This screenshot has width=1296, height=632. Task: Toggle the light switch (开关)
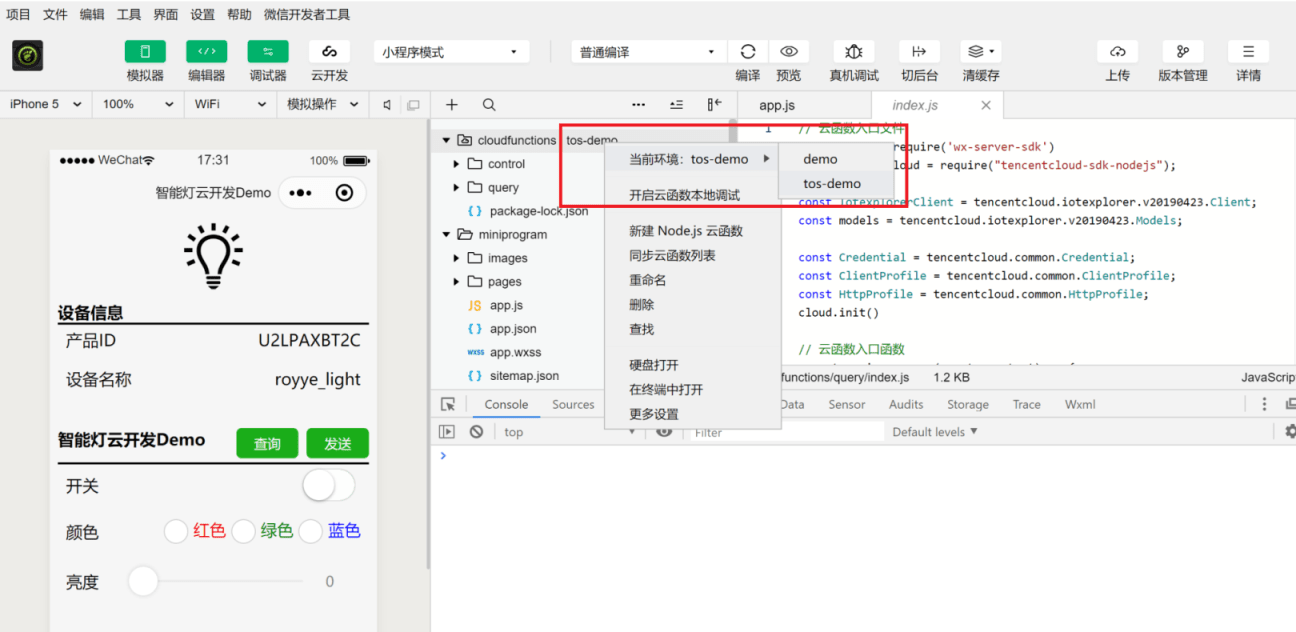tap(329, 486)
